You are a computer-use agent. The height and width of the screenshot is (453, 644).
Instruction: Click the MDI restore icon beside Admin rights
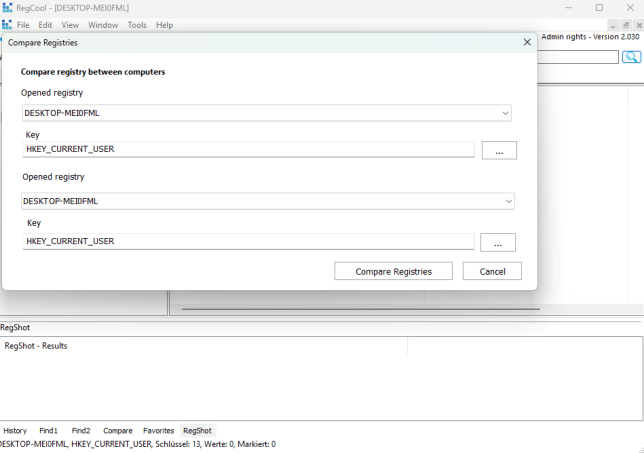point(625,24)
